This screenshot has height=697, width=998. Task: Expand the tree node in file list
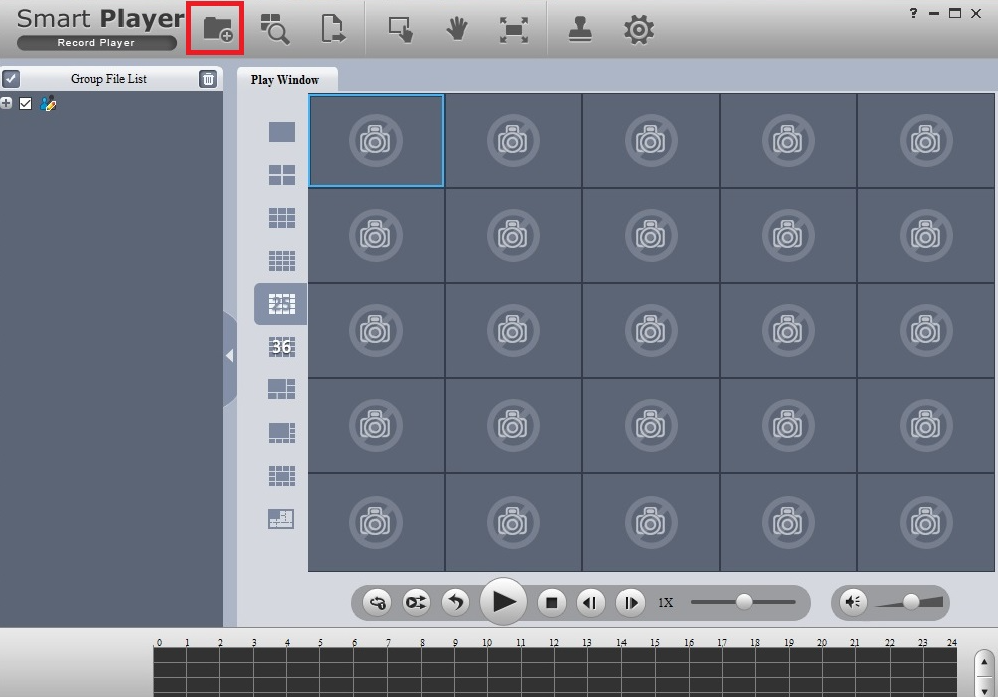pyautogui.click(x=6, y=103)
